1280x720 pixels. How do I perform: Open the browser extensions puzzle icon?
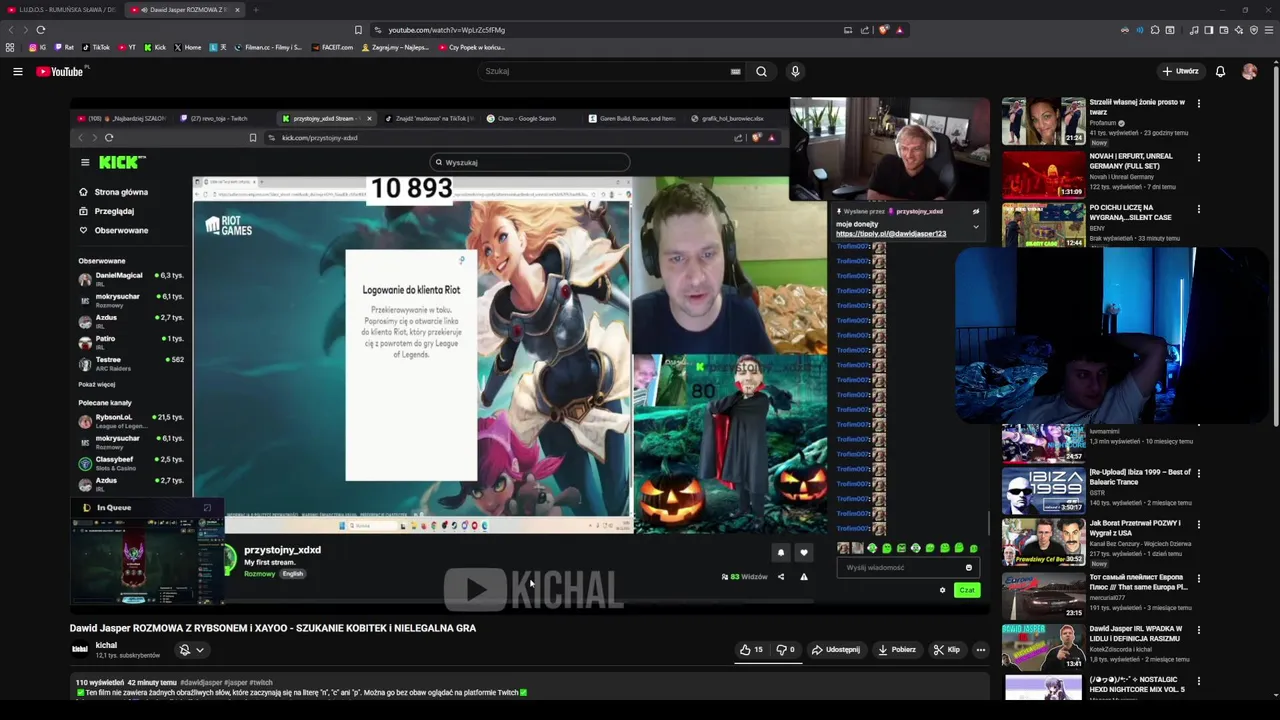(1155, 30)
